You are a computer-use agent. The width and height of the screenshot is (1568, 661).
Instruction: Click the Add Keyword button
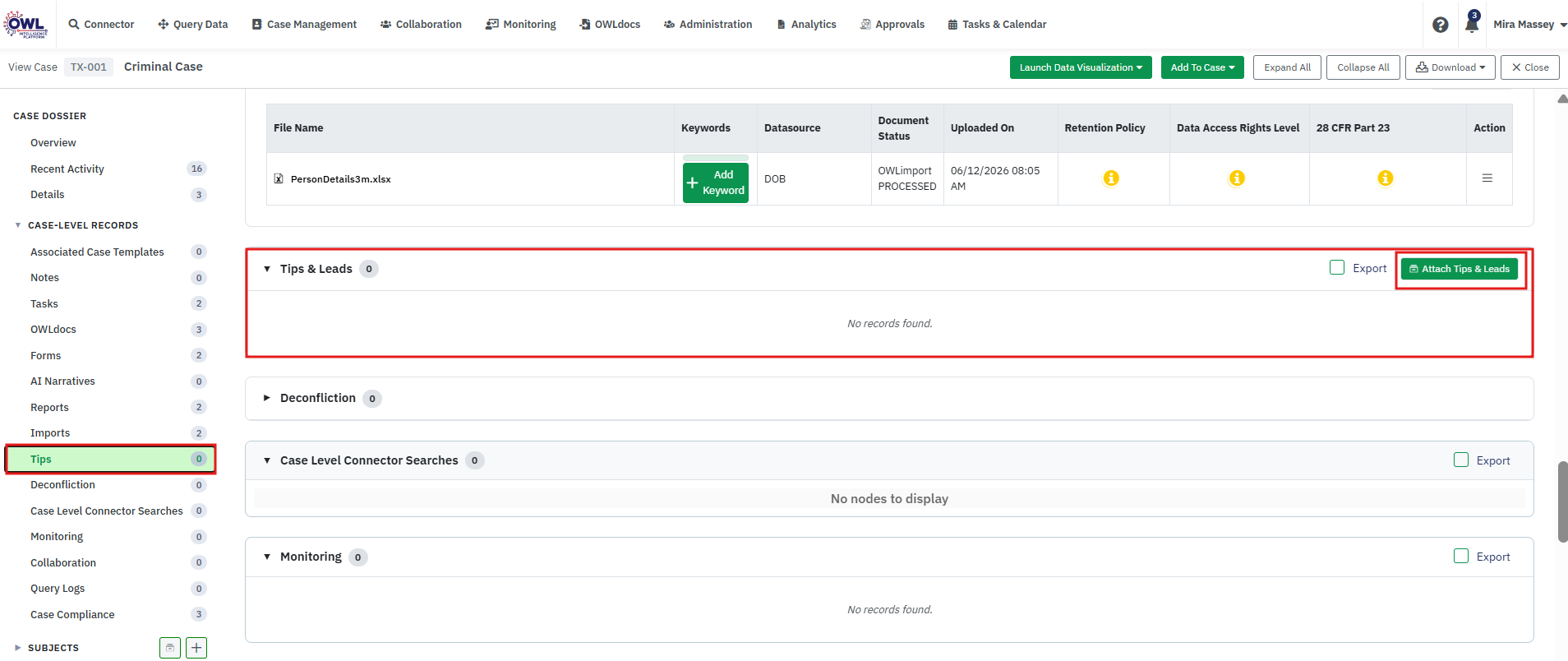pos(716,183)
